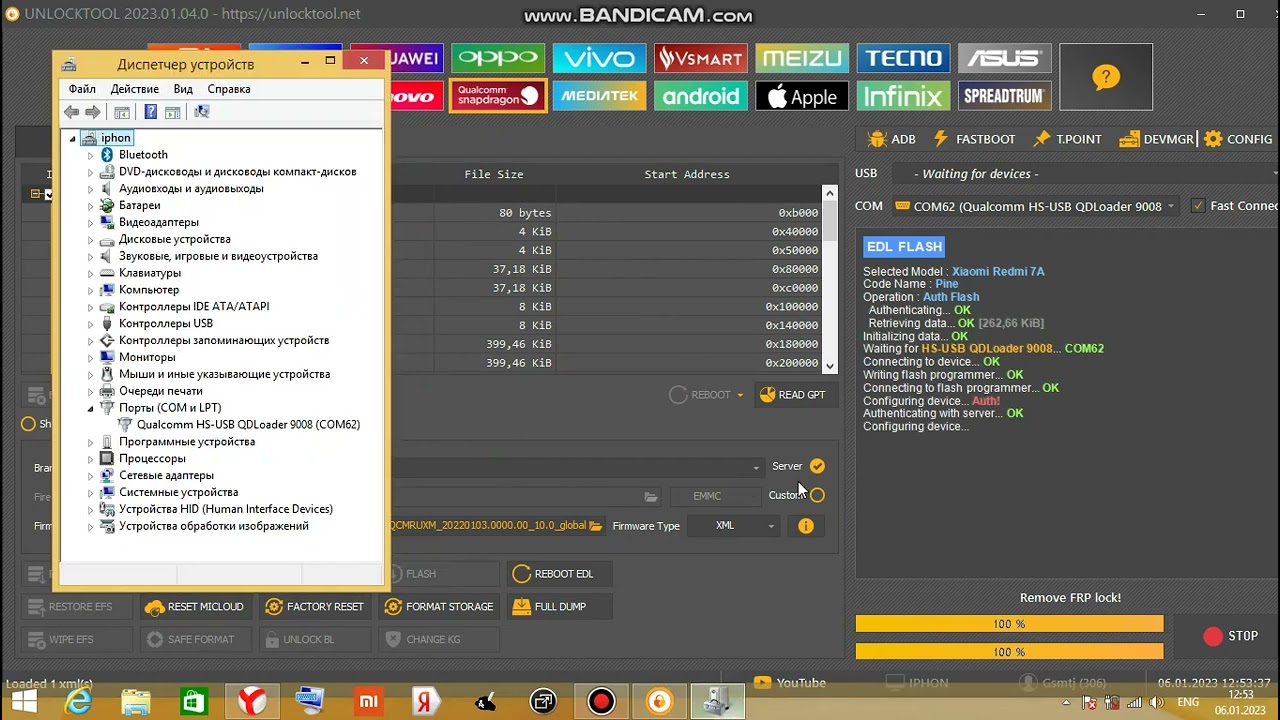The image size is (1280, 720).
Task: Open the Apple tab
Action: pyautogui.click(x=802, y=96)
